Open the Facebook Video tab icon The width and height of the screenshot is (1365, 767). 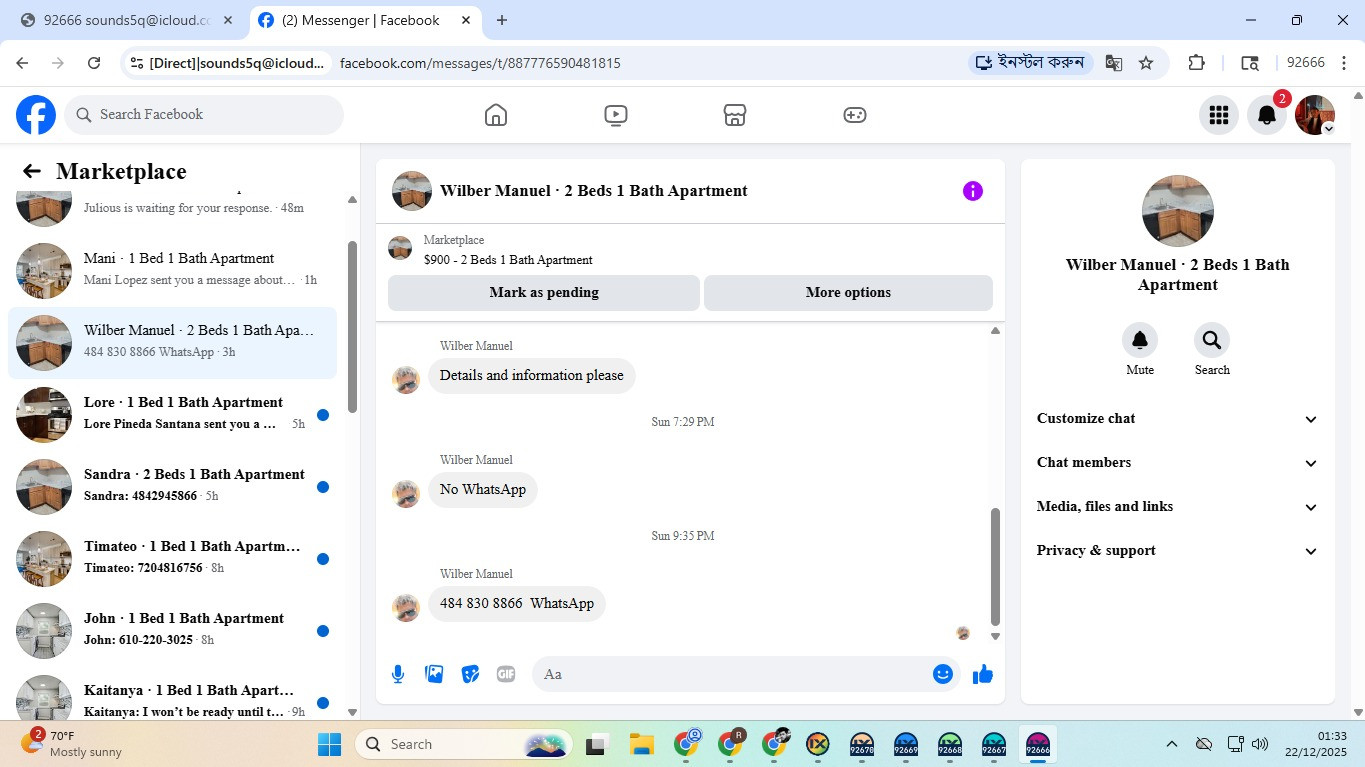[616, 115]
